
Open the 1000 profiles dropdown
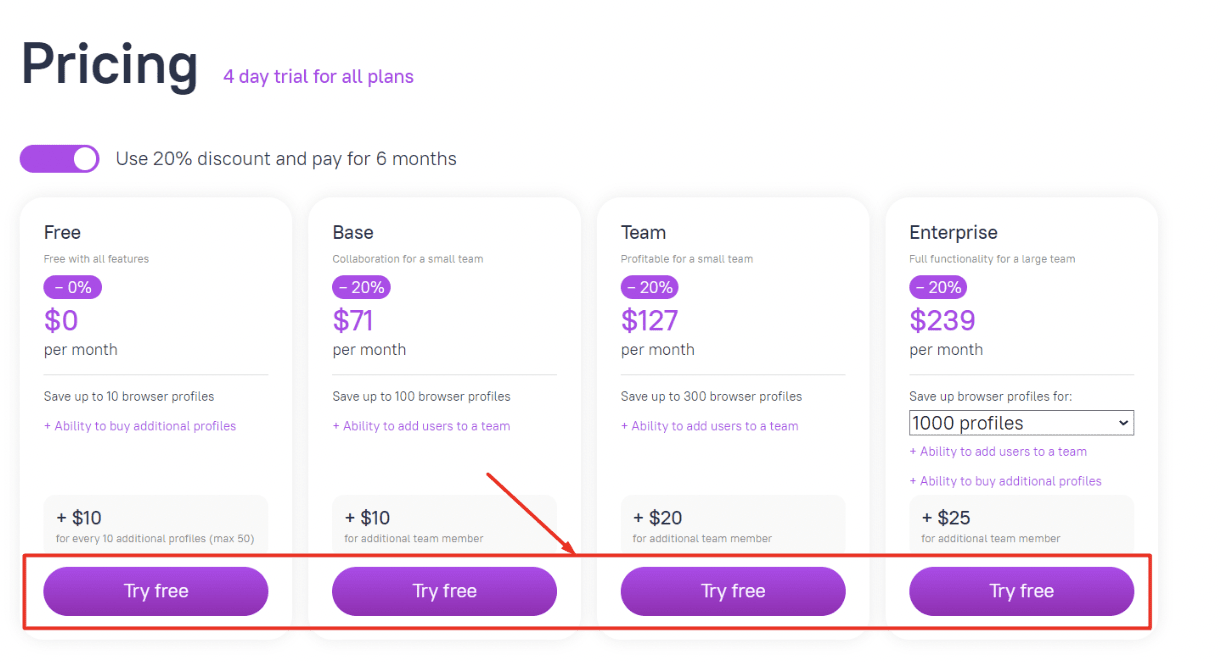point(1021,423)
